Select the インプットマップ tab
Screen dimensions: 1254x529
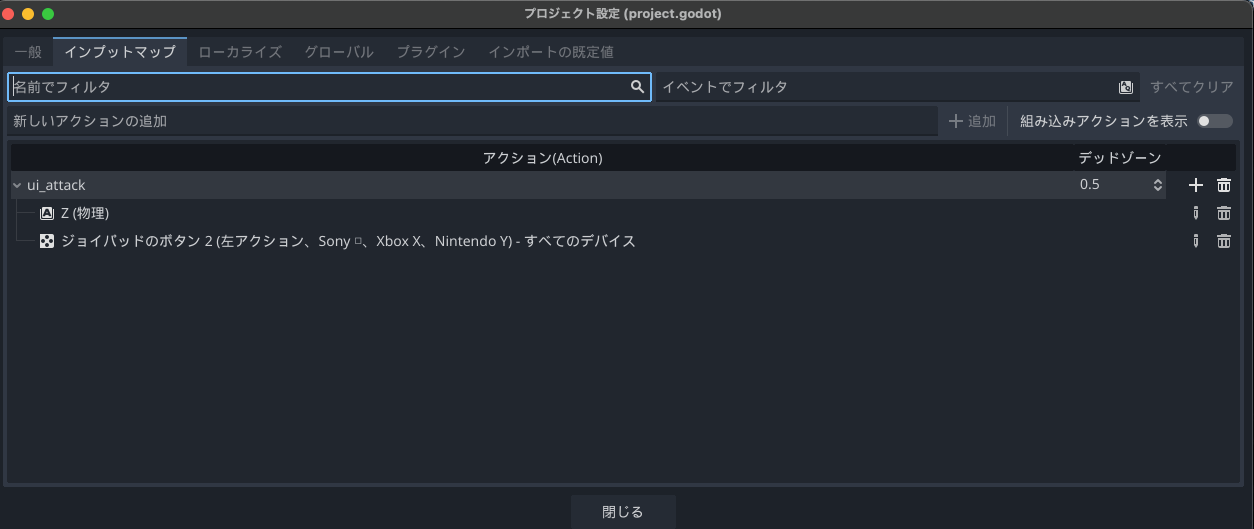120,52
